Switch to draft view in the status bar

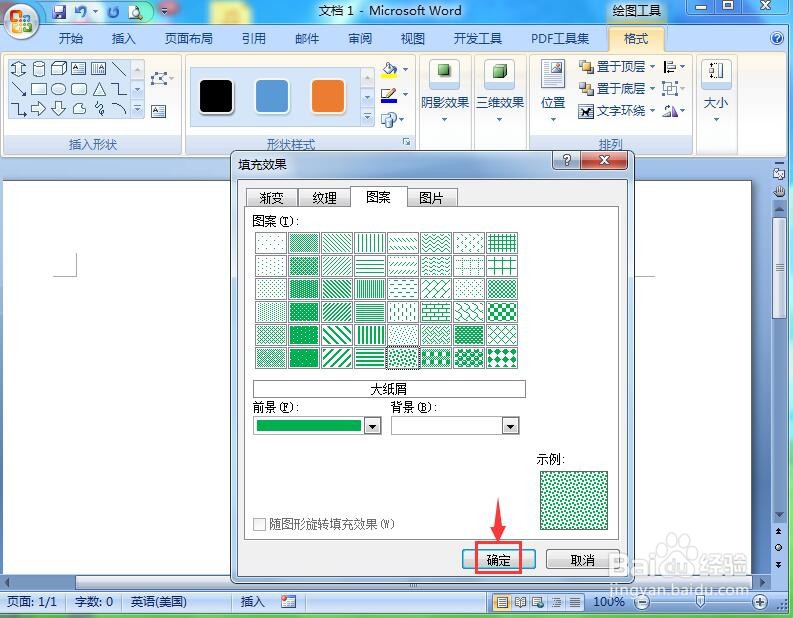(575, 602)
